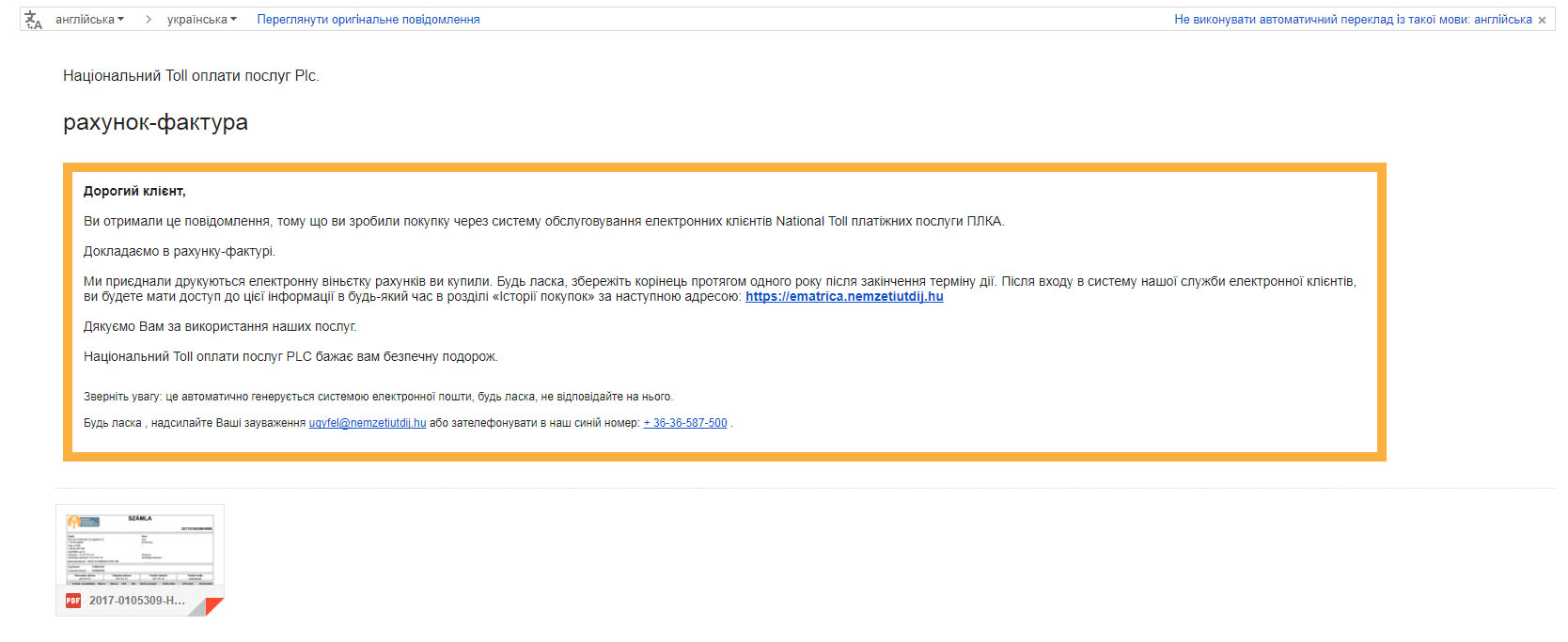Click the Дякуємо Вам thank-you sentence
The height and width of the screenshot is (642, 1568).
[x=220, y=327]
